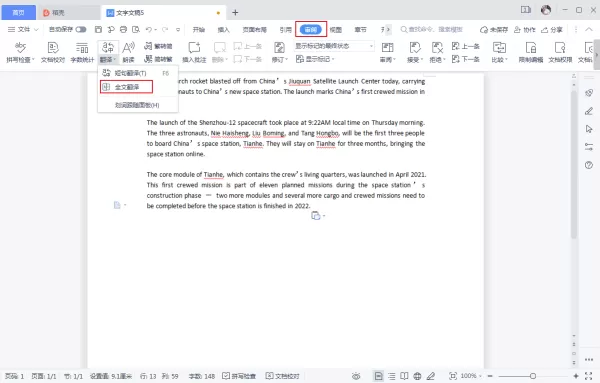
Task: Expand the translate (翻译) dropdown arrow
Action: click(114, 59)
